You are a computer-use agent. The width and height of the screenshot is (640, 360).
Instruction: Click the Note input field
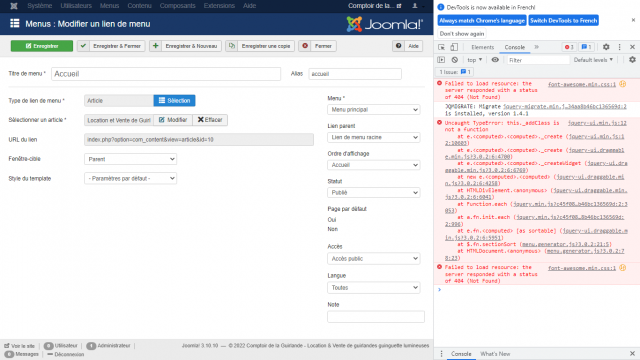[x=376, y=317]
